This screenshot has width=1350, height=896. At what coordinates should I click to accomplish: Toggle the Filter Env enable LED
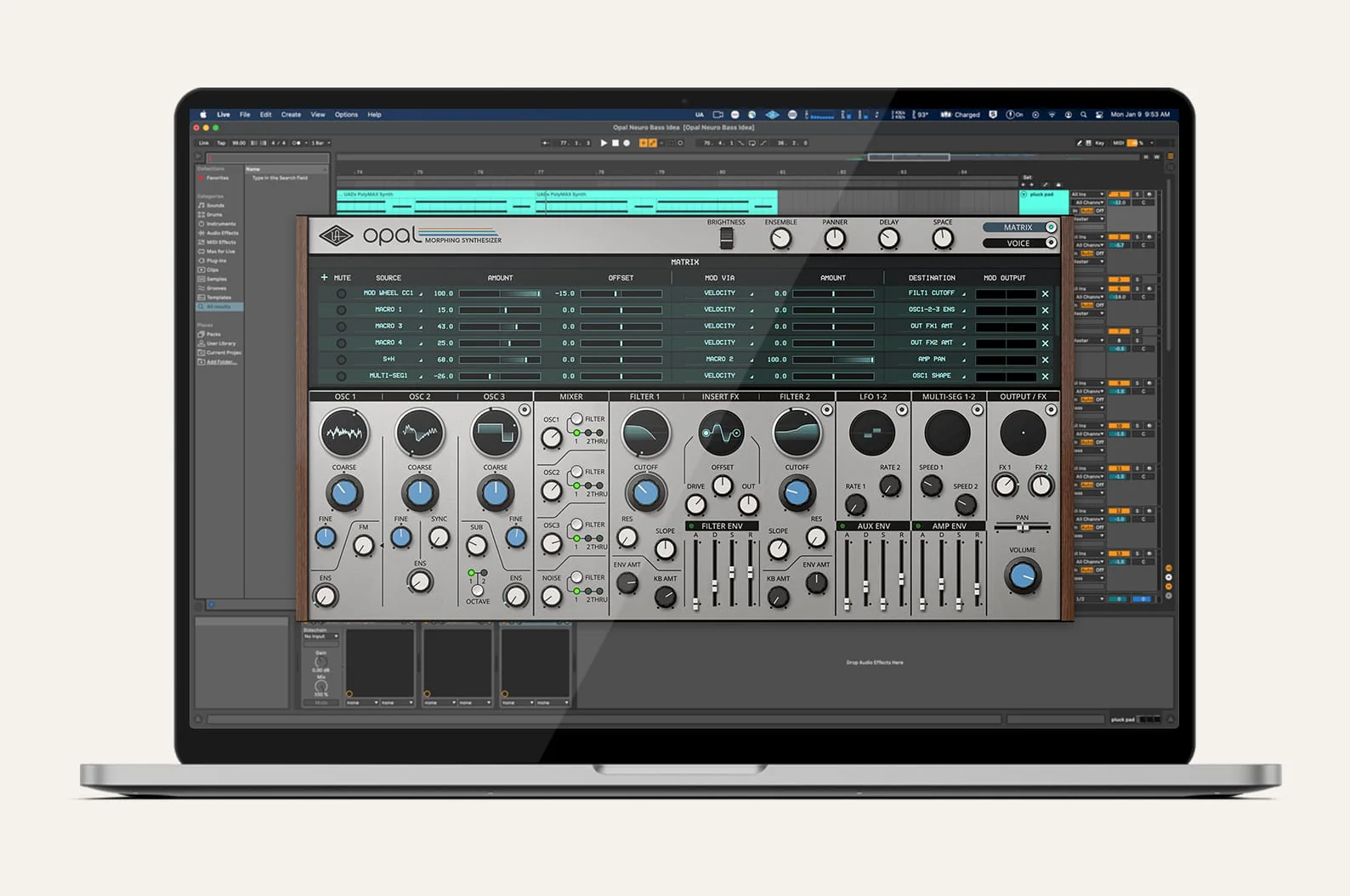pyautogui.click(x=691, y=526)
